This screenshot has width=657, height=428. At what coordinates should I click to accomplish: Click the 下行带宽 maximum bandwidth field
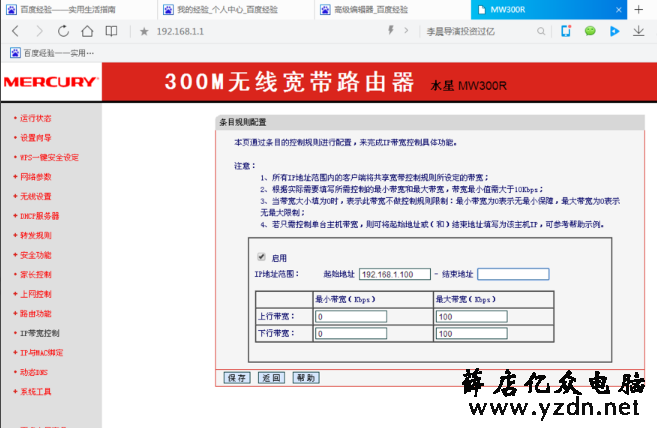click(x=471, y=334)
